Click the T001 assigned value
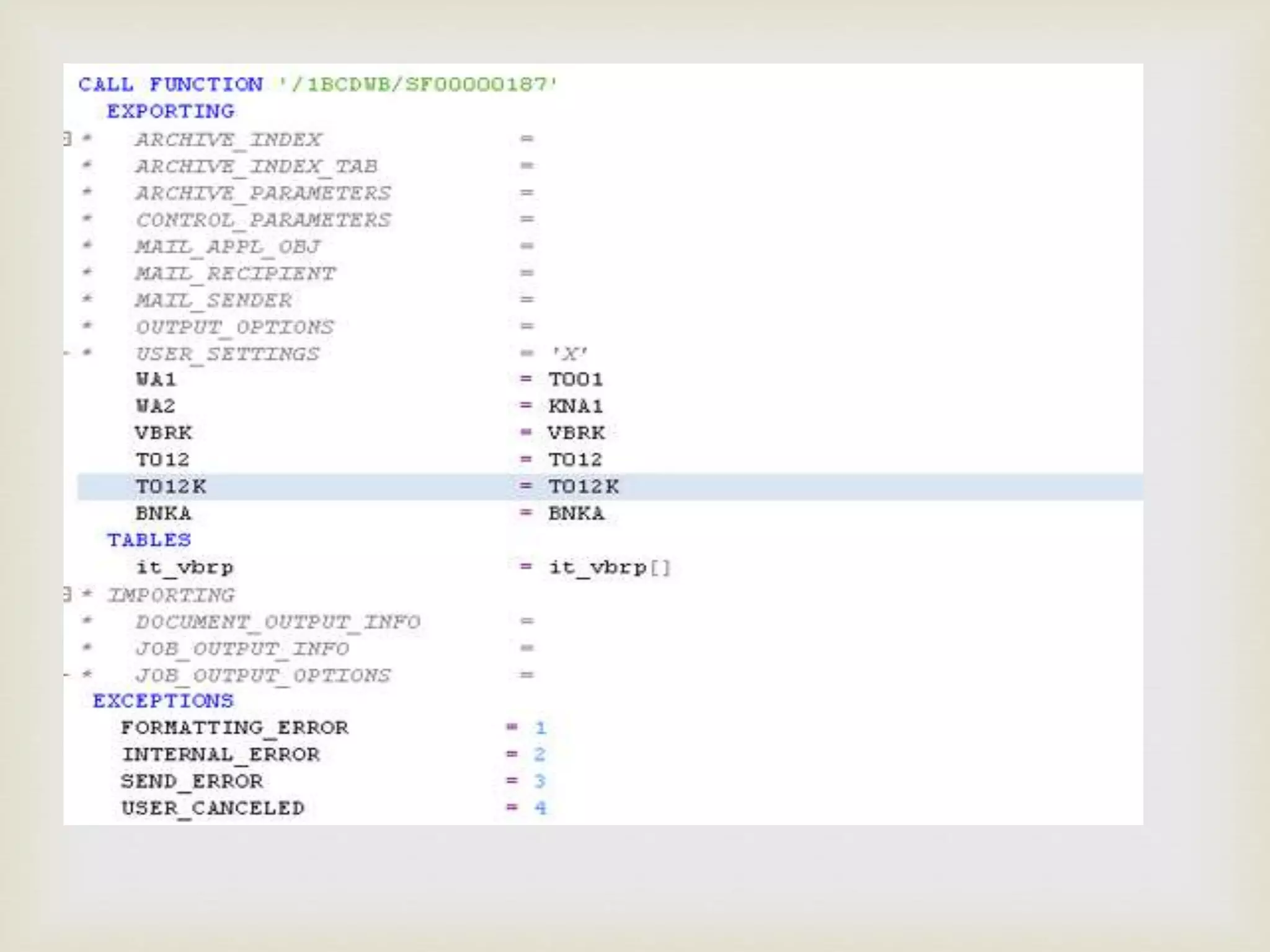The height and width of the screenshot is (952, 1270). click(x=575, y=379)
